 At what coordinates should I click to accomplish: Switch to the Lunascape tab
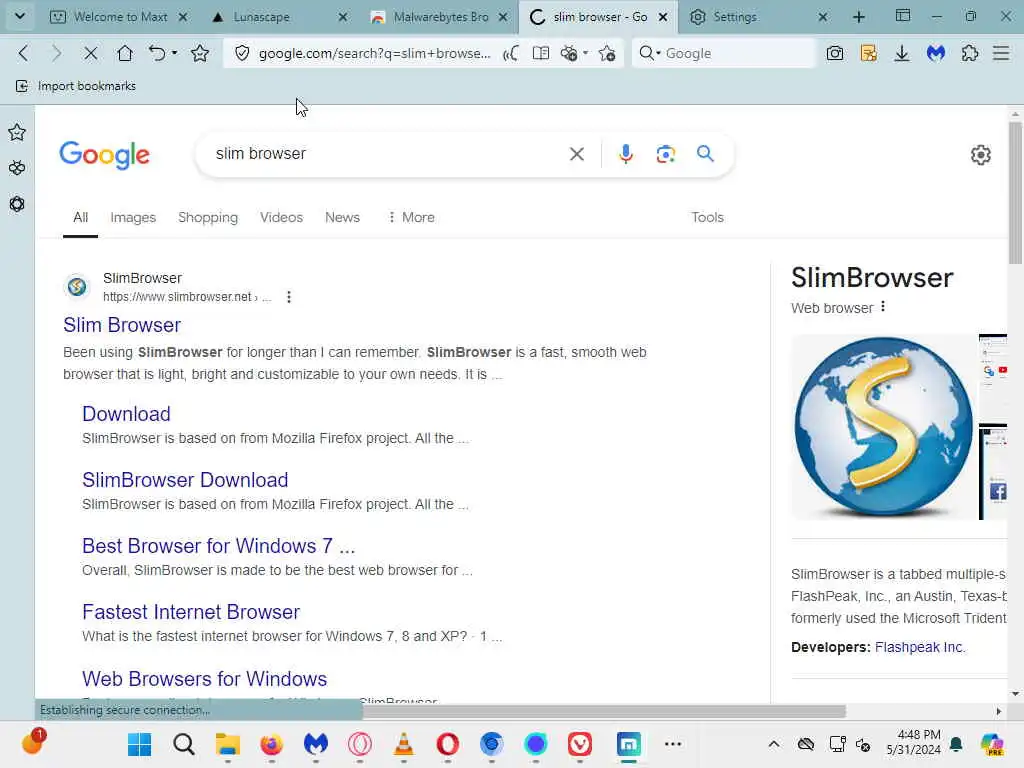click(261, 17)
